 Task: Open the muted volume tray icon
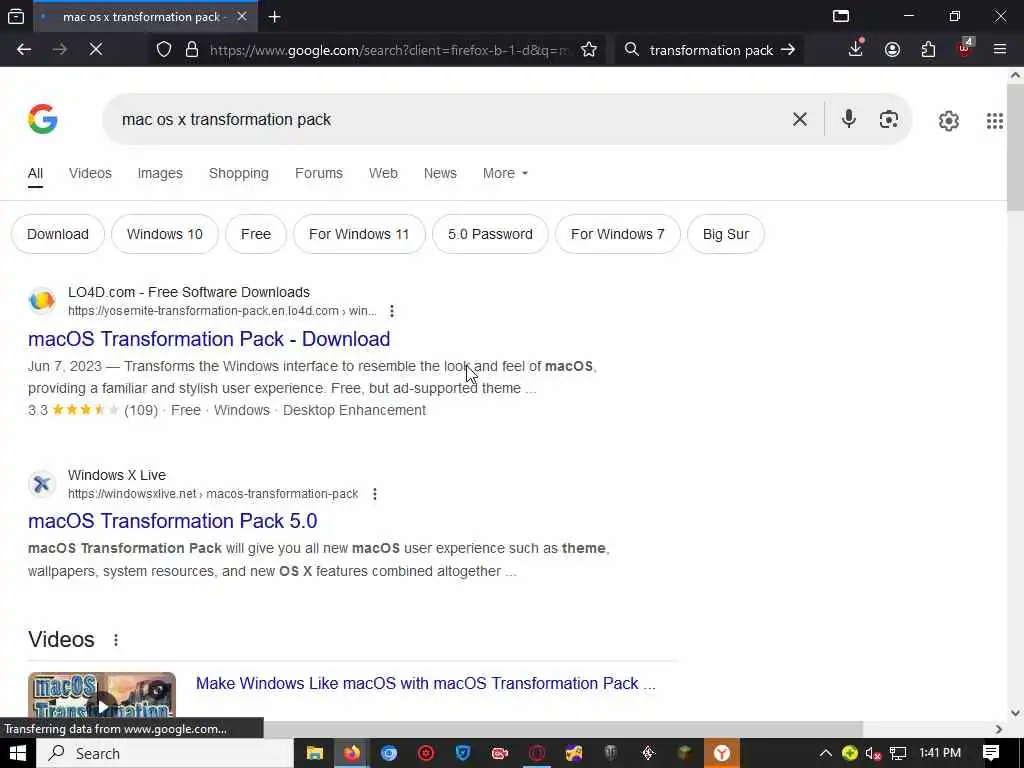point(873,753)
